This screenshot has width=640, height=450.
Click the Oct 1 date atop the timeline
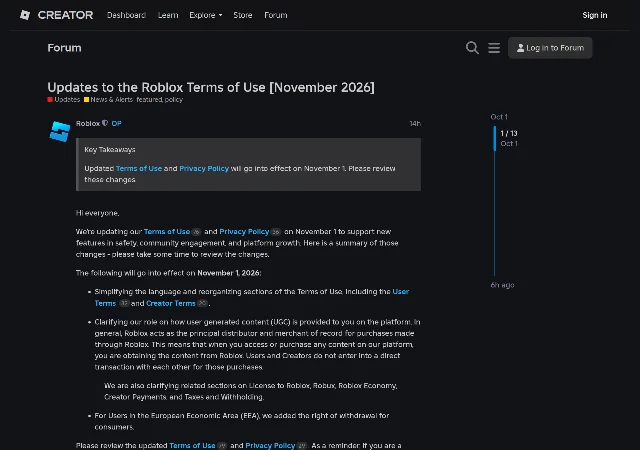point(499,117)
